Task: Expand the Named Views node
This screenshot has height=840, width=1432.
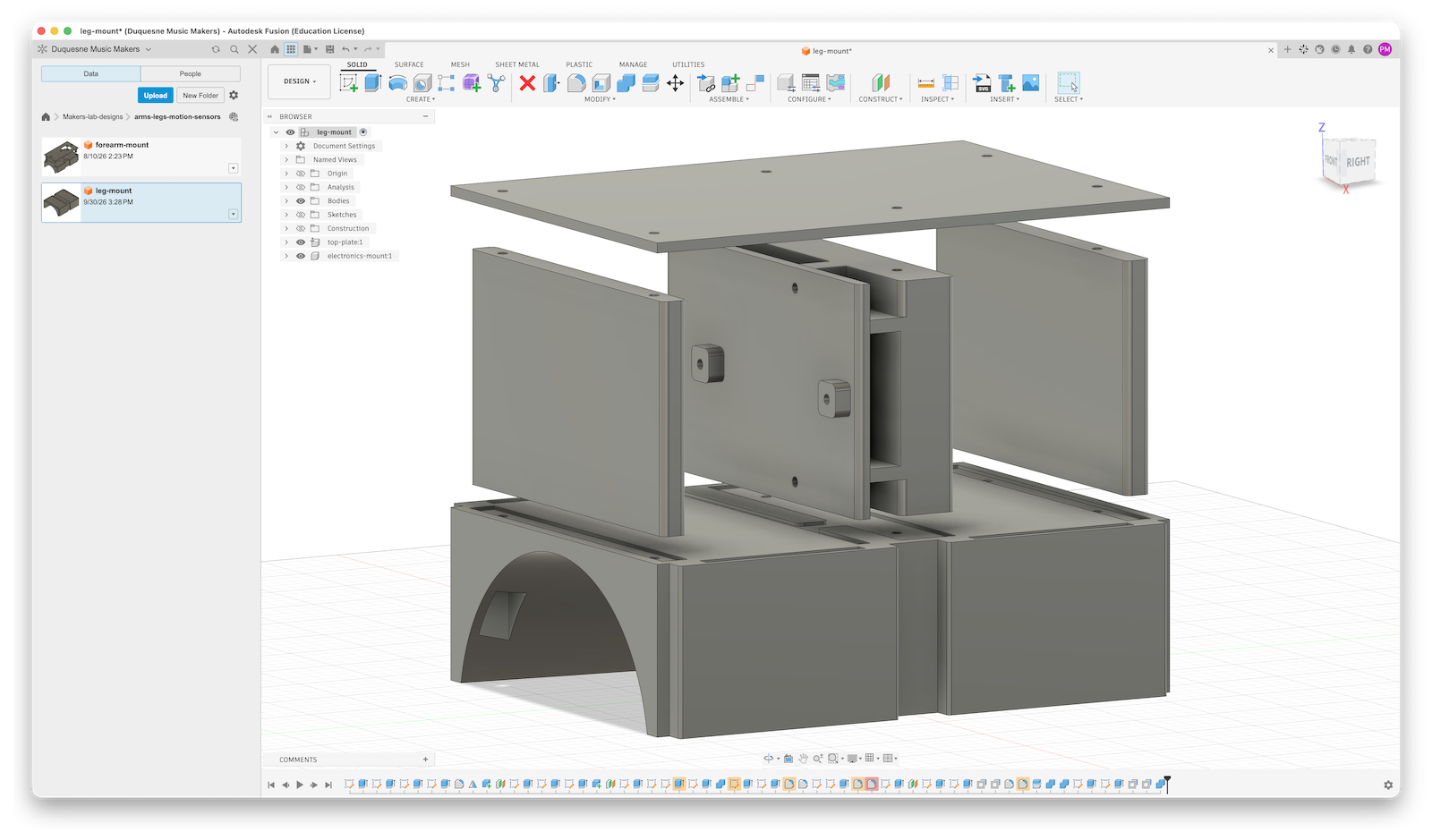Action: pos(286,160)
